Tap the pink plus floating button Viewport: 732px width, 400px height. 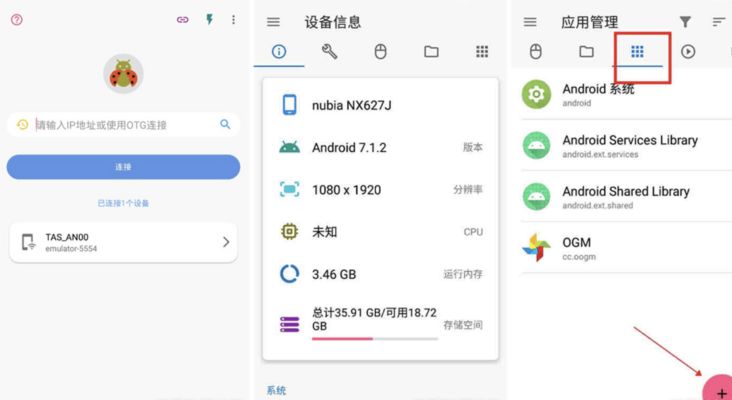click(x=718, y=388)
